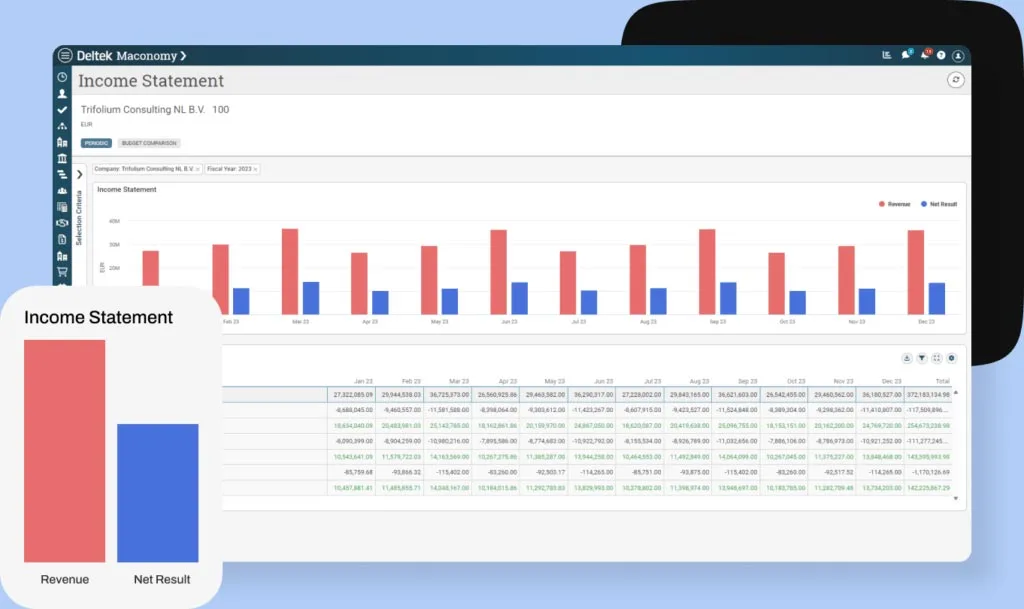This screenshot has width=1024, height=609.
Task: Open the table settings gear icon
Action: click(x=952, y=358)
